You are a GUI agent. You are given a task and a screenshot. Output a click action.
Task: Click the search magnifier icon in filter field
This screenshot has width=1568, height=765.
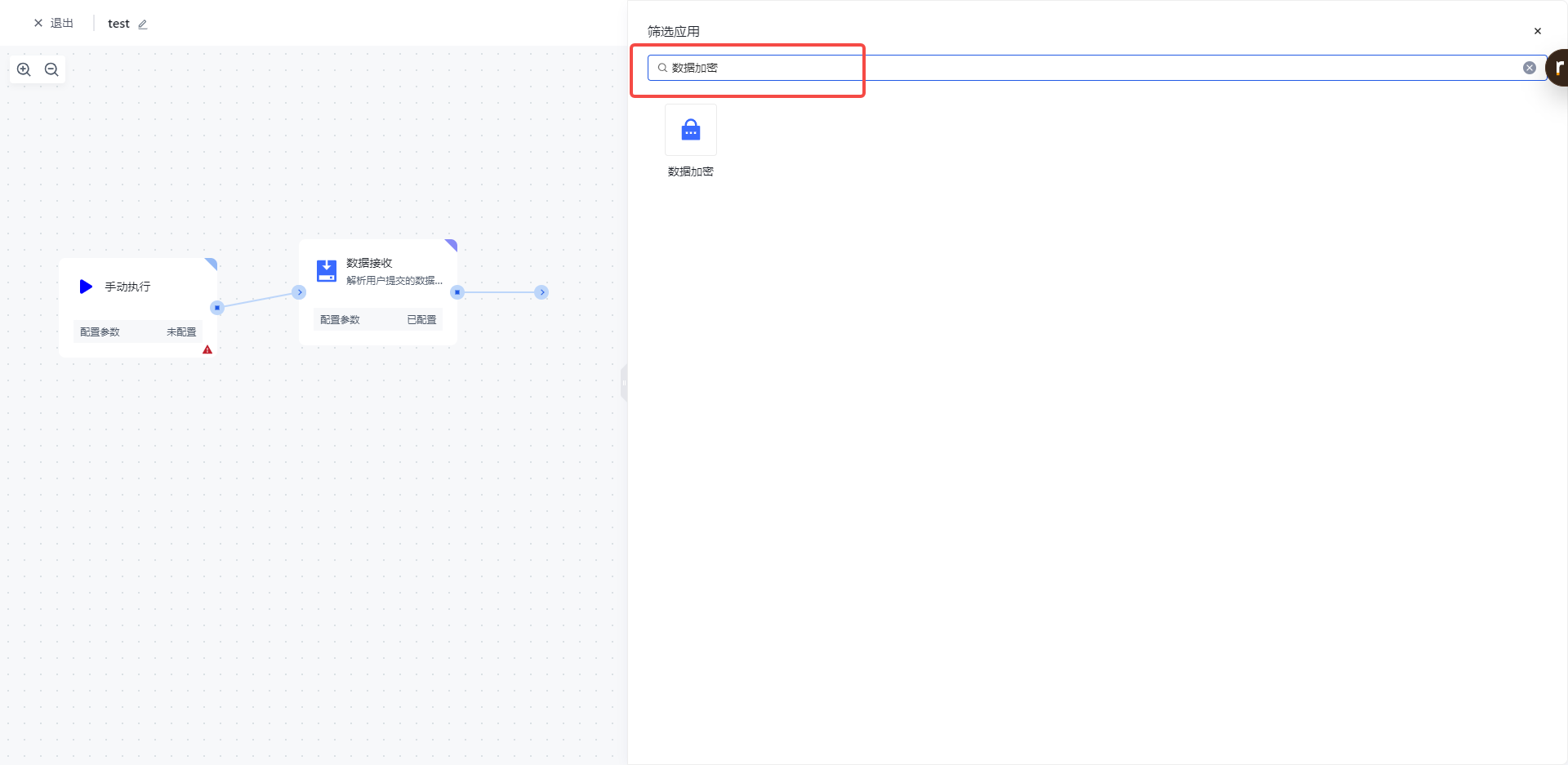(662, 68)
